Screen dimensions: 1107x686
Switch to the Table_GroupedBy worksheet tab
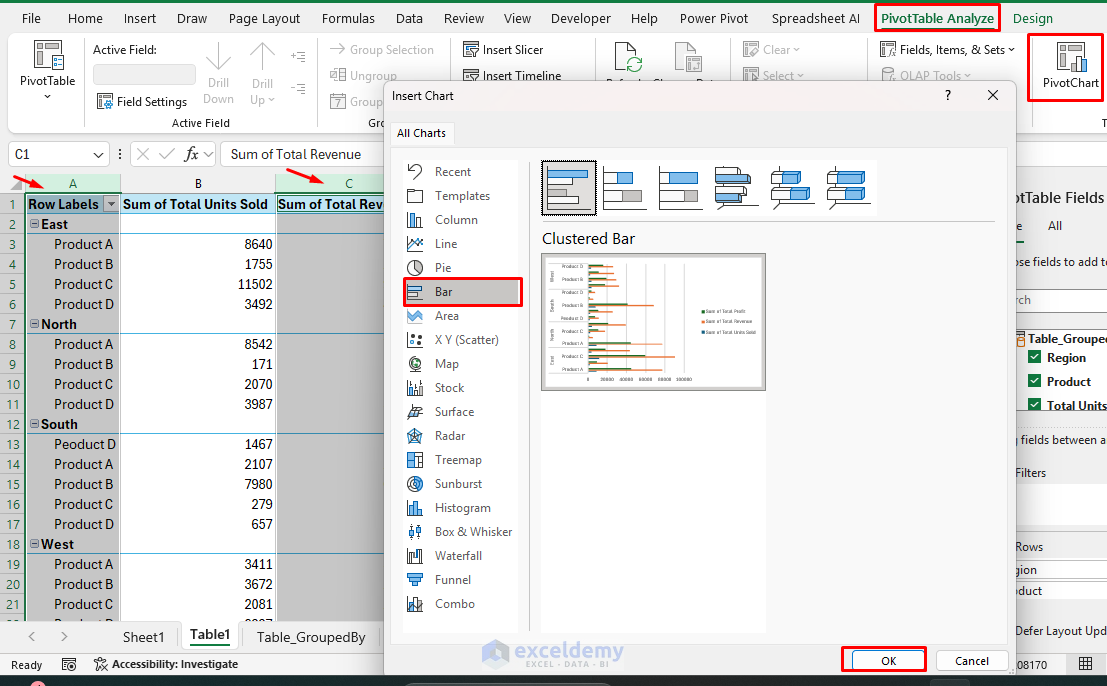click(311, 637)
